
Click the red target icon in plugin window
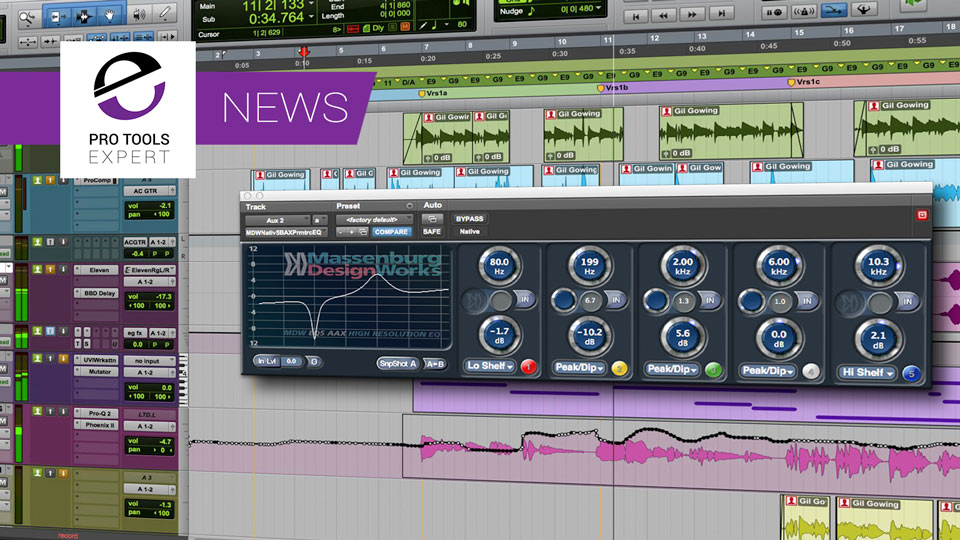pyautogui.click(x=922, y=215)
